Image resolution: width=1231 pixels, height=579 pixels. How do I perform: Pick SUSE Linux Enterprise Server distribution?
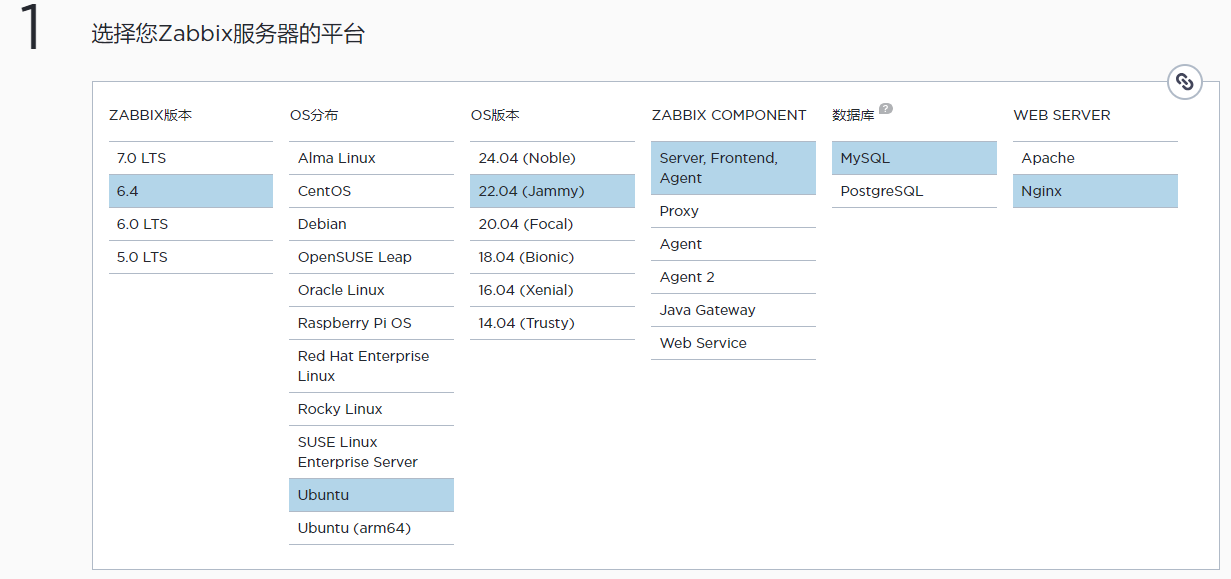[372, 452]
